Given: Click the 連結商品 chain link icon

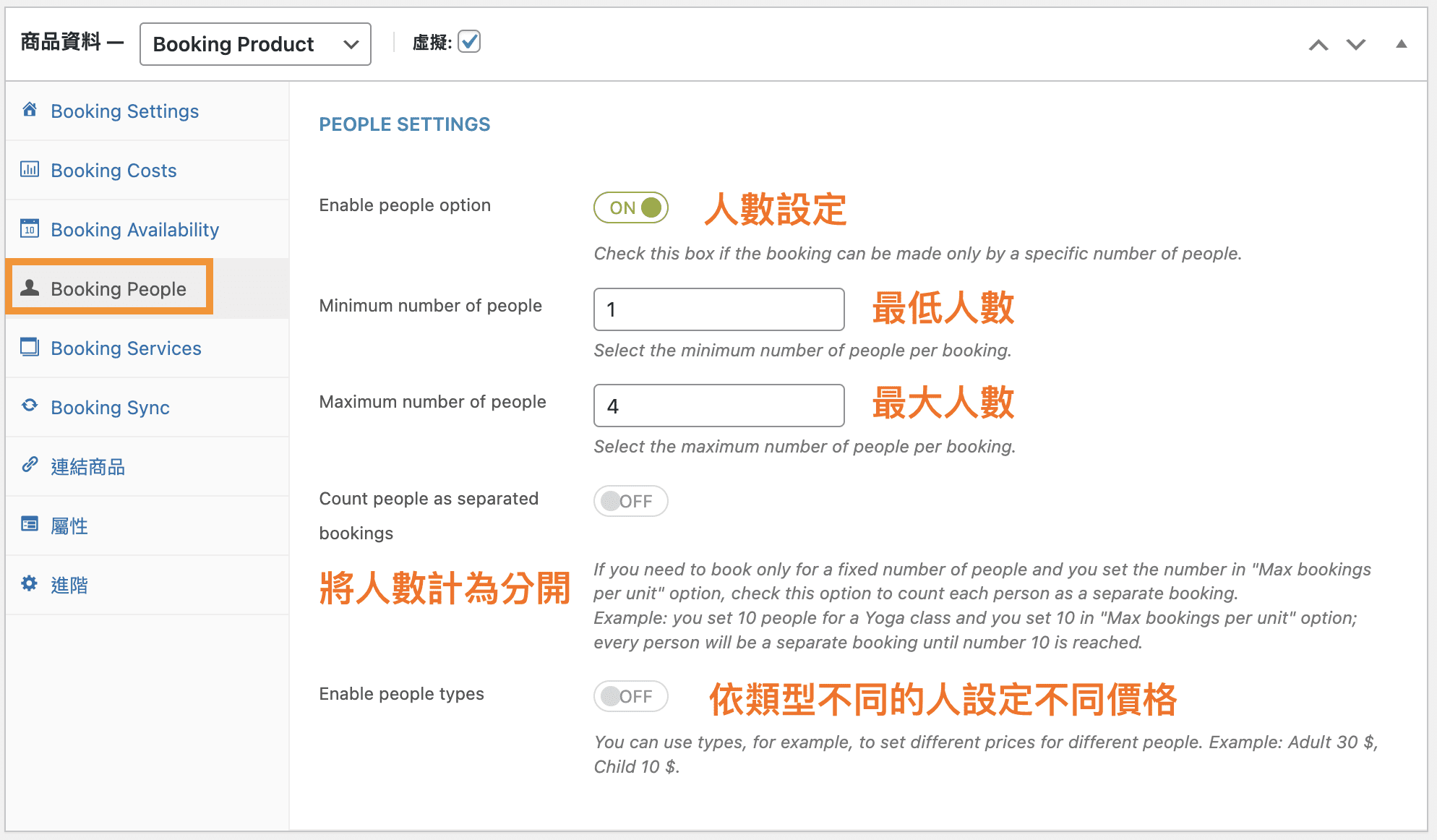Looking at the screenshot, I should (x=30, y=465).
